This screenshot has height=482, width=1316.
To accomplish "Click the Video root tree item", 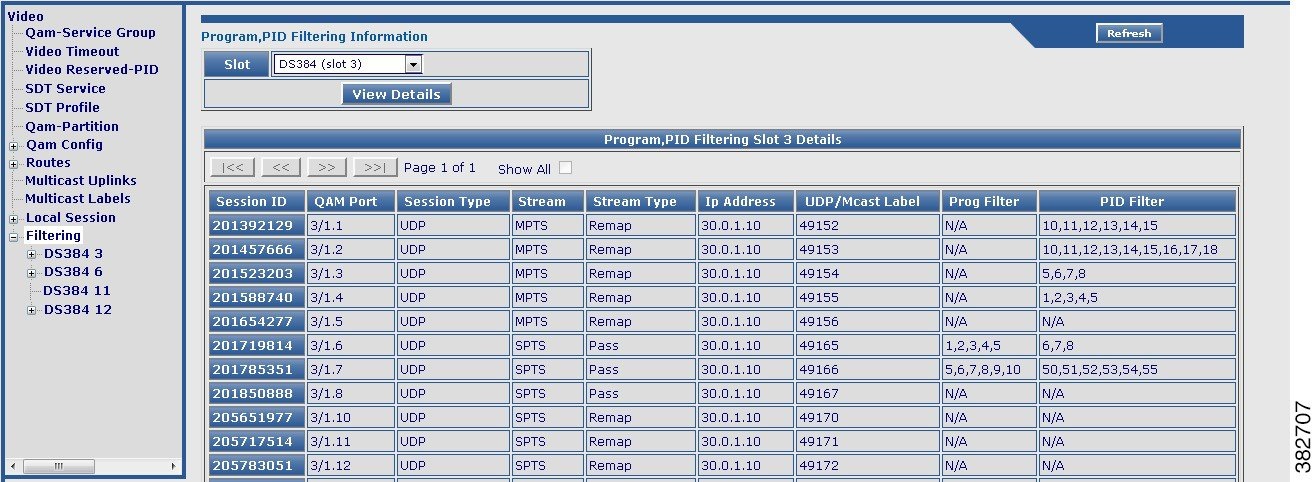I will (25, 16).
